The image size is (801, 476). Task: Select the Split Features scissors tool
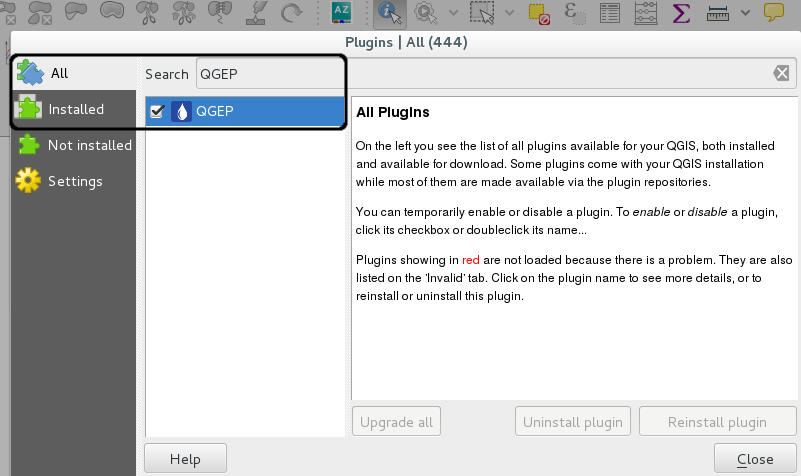148,12
